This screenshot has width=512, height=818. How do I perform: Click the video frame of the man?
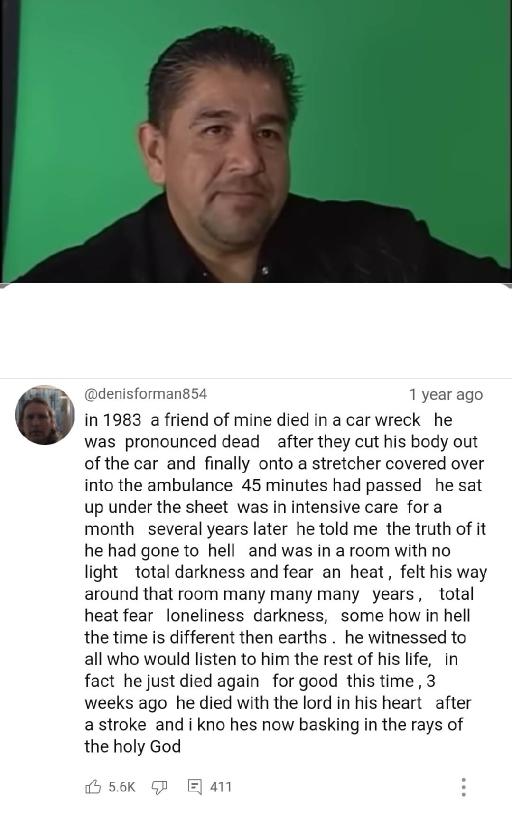point(256,141)
